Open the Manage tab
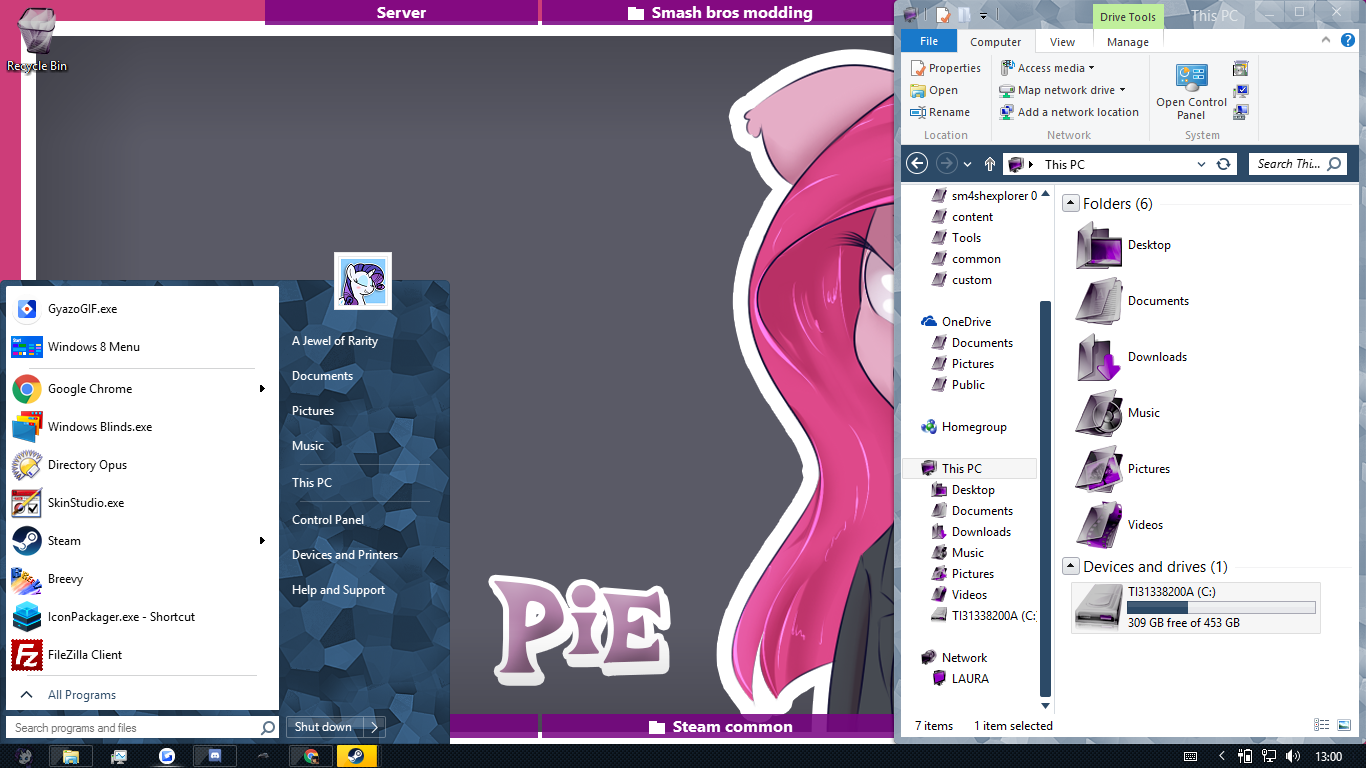This screenshot has width=1366, height=768. (x=1128, y=42)
